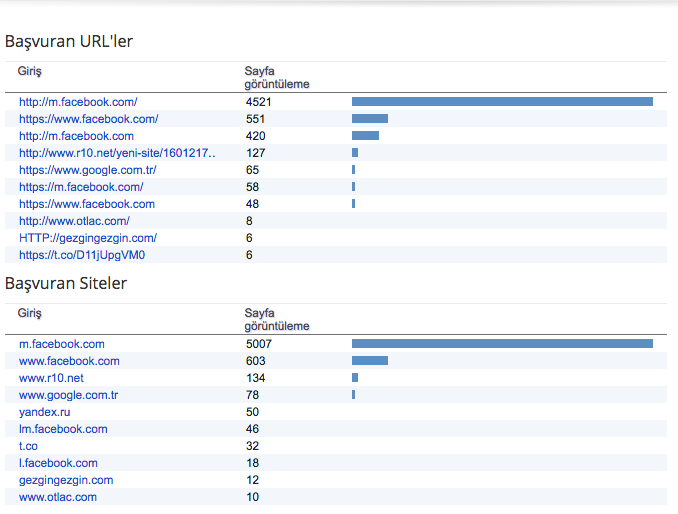Click the bar for http://m.facebook.com/ with 4521 views
Image resolution: width=678 pixels, height=514 pixels.
pyautogui.click(x=502, y=102)
